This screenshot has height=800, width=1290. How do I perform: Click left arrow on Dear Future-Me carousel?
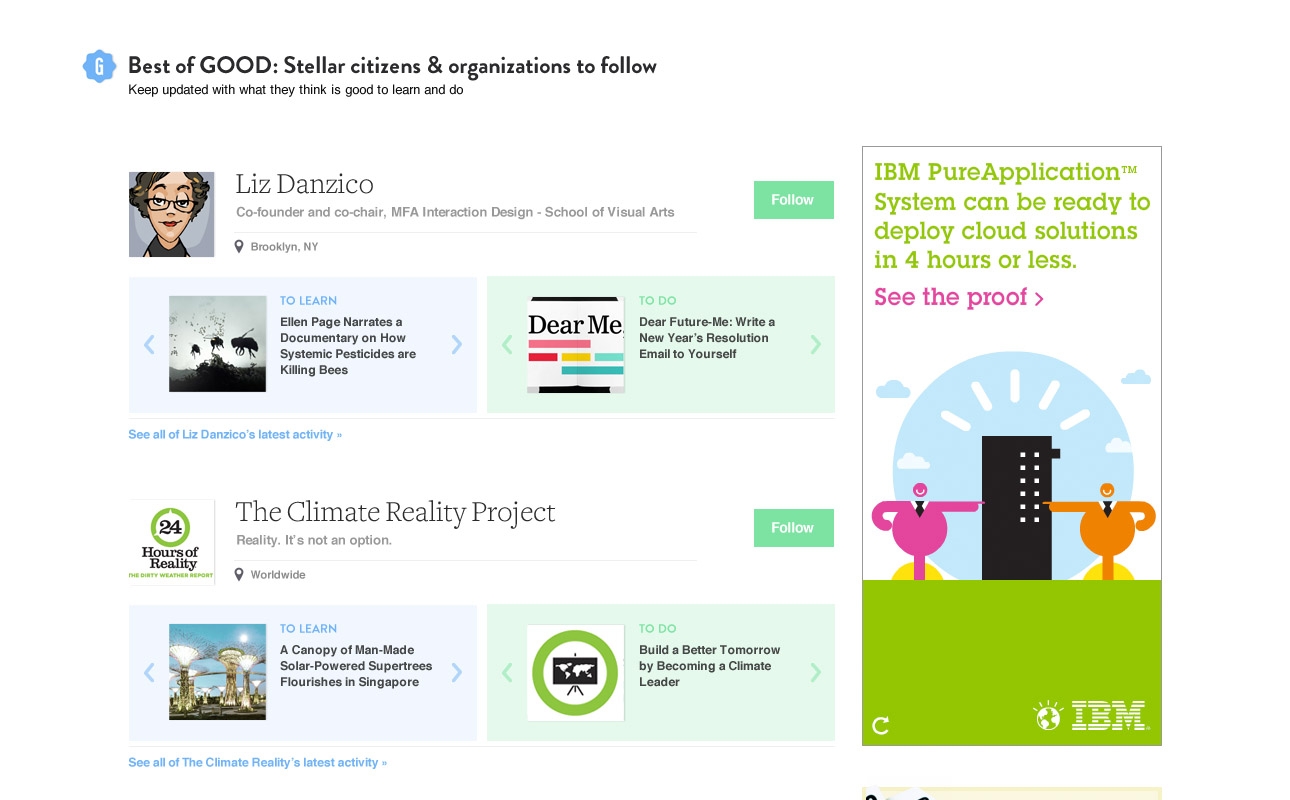point(507,344)
